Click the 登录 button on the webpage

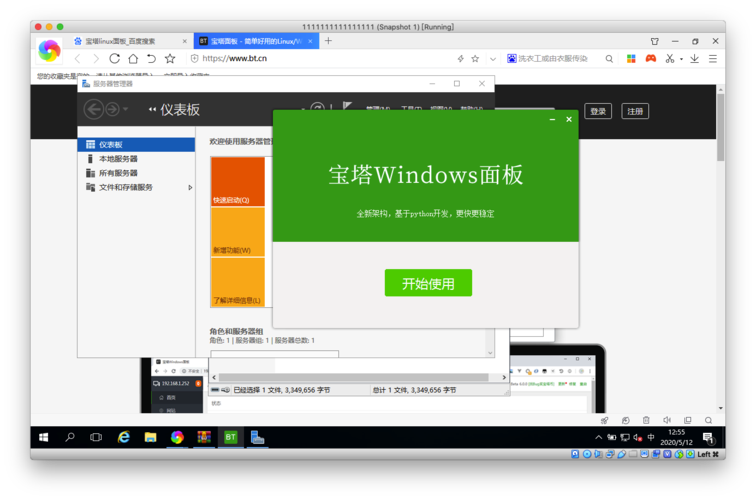click(598, 111)
